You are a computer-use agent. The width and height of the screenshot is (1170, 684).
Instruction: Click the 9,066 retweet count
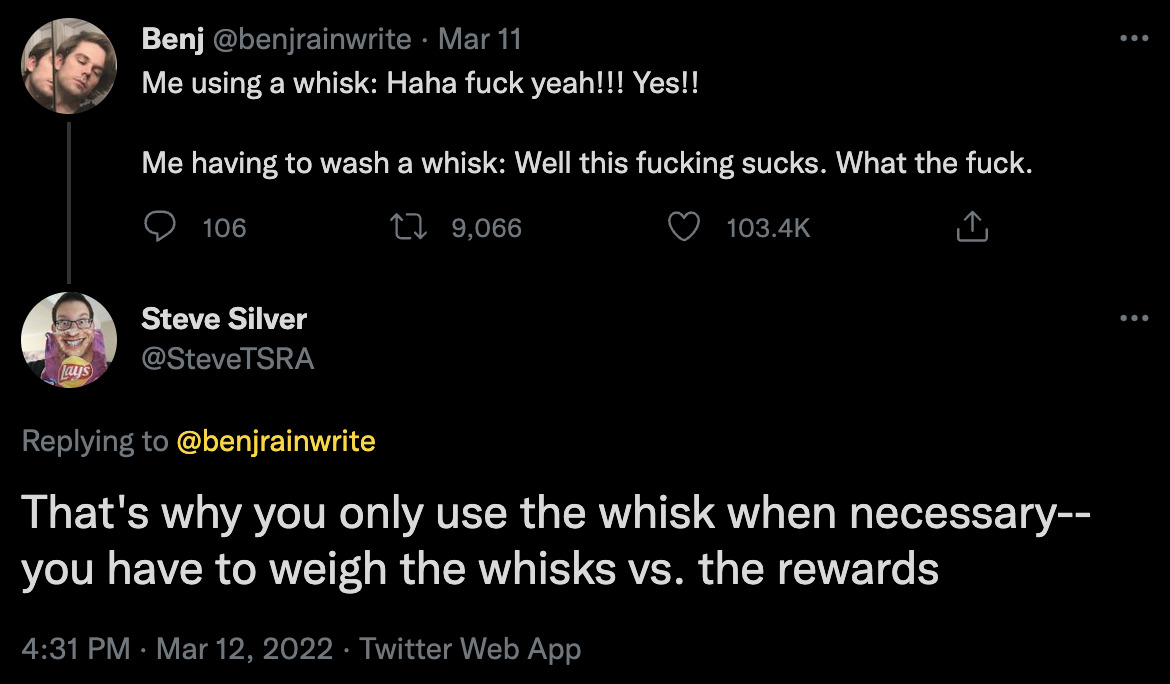pyautogui.click(x=486, y=228)
